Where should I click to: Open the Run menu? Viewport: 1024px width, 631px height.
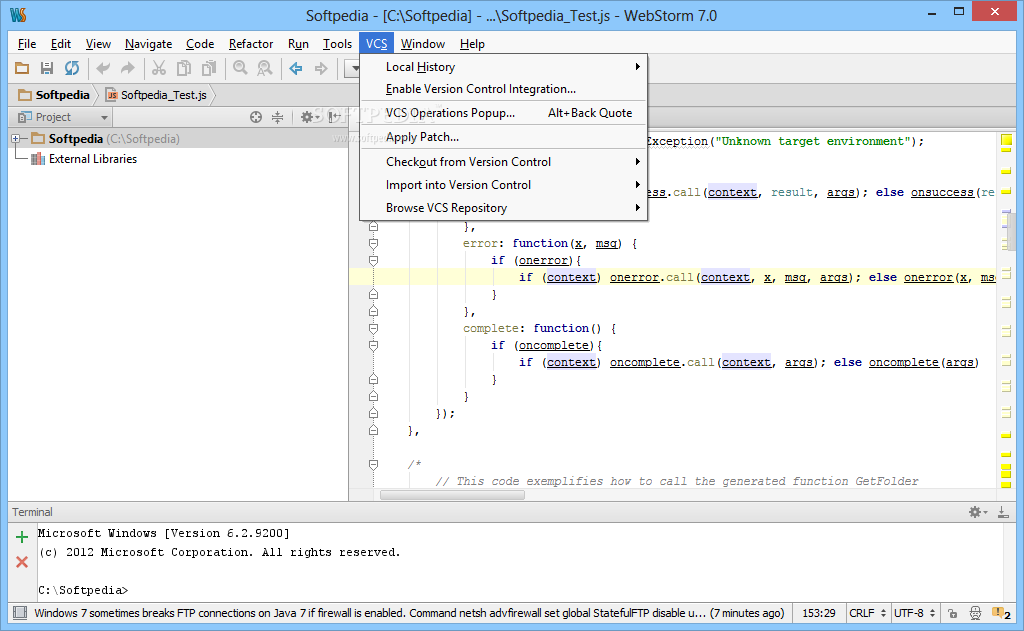pos(298,44)
